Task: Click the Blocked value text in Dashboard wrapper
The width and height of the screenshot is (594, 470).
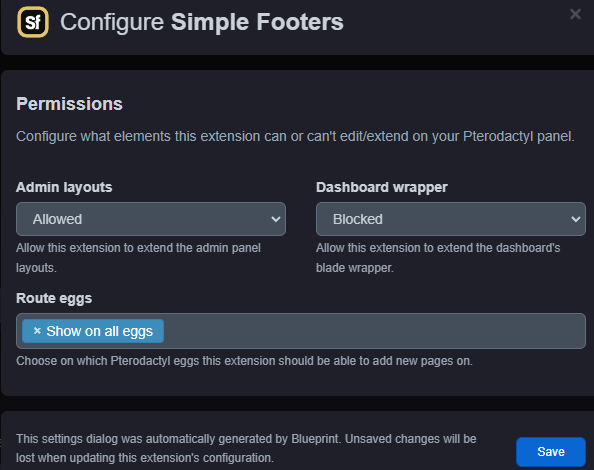Action: [x=358, y=219]
